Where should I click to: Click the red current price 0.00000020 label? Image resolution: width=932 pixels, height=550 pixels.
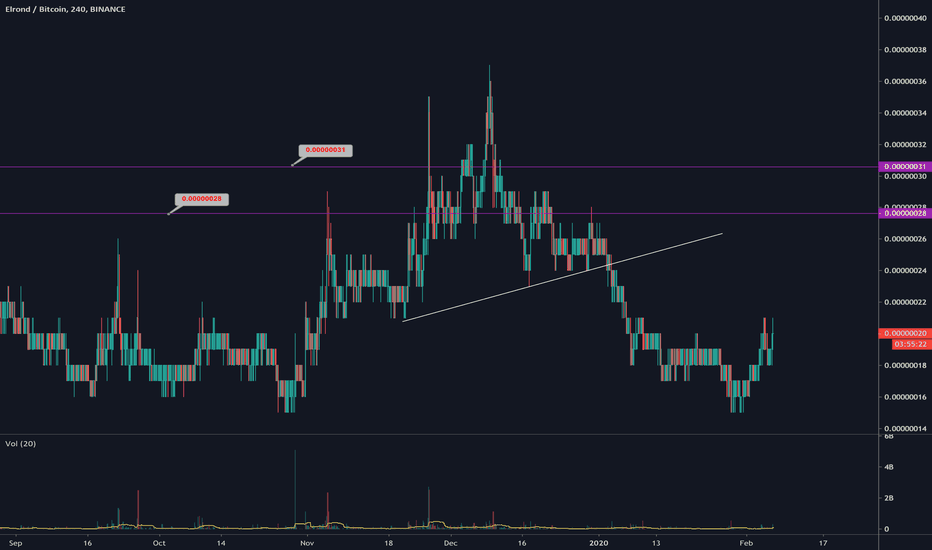click(x=905, y=334)
